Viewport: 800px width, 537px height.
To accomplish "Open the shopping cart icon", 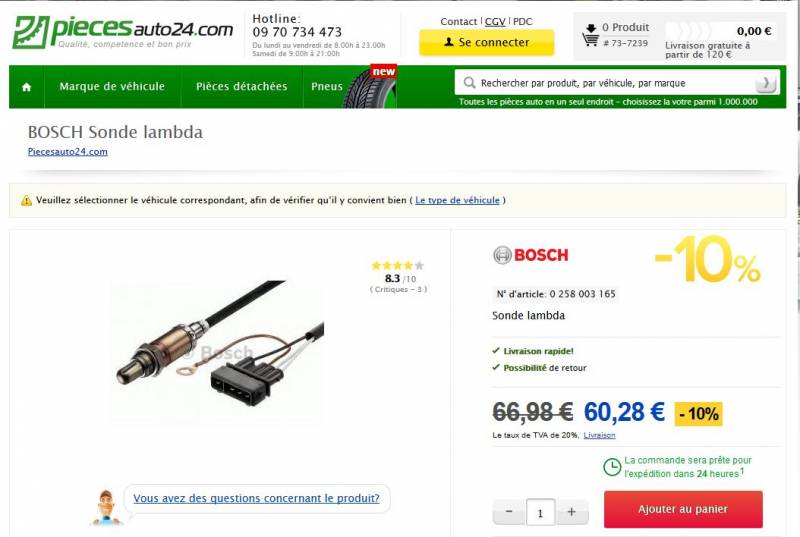I will pyautogui.click(x=590, y=35).
